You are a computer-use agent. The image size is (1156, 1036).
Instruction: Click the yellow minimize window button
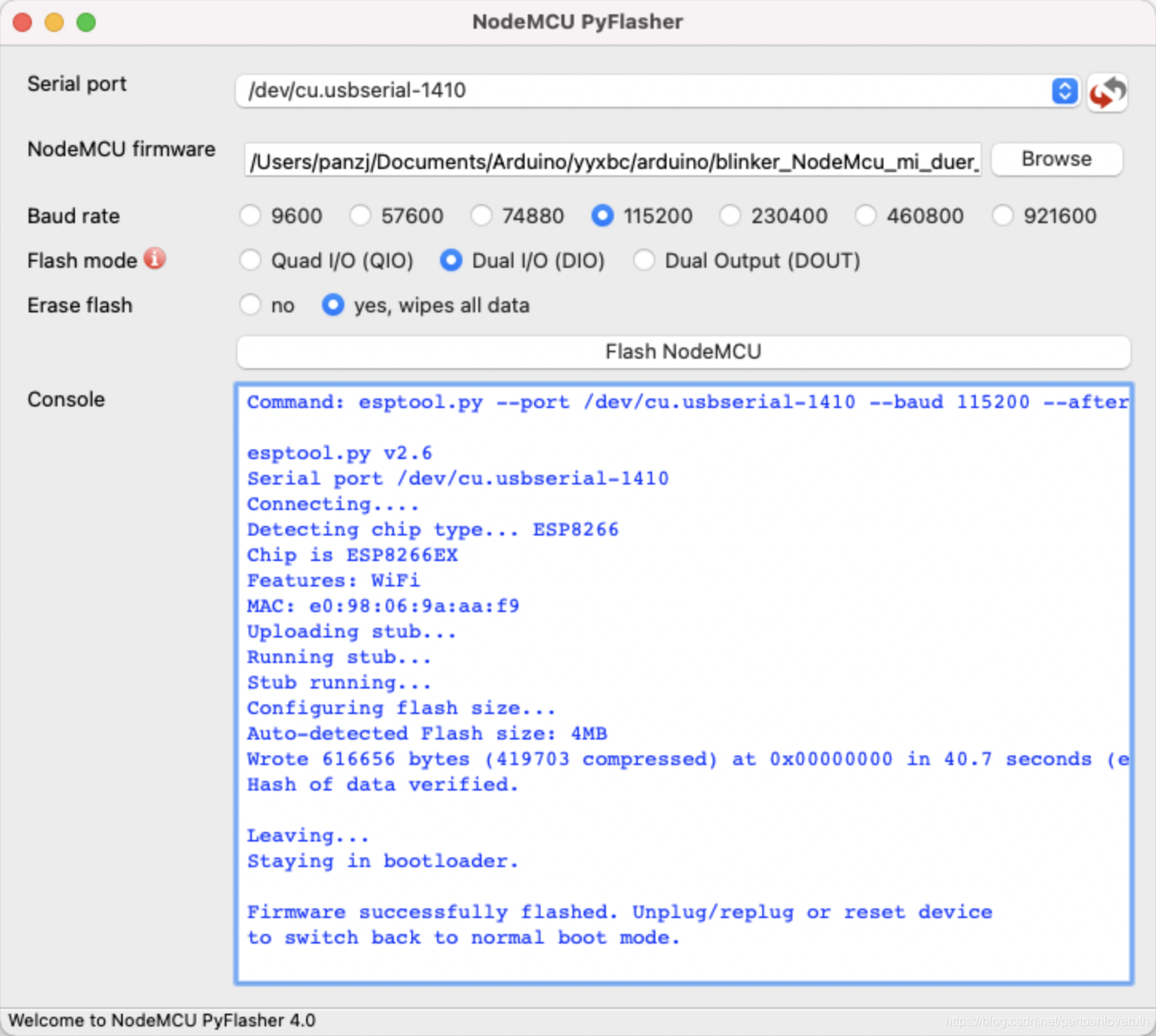(x=54, y=22)
